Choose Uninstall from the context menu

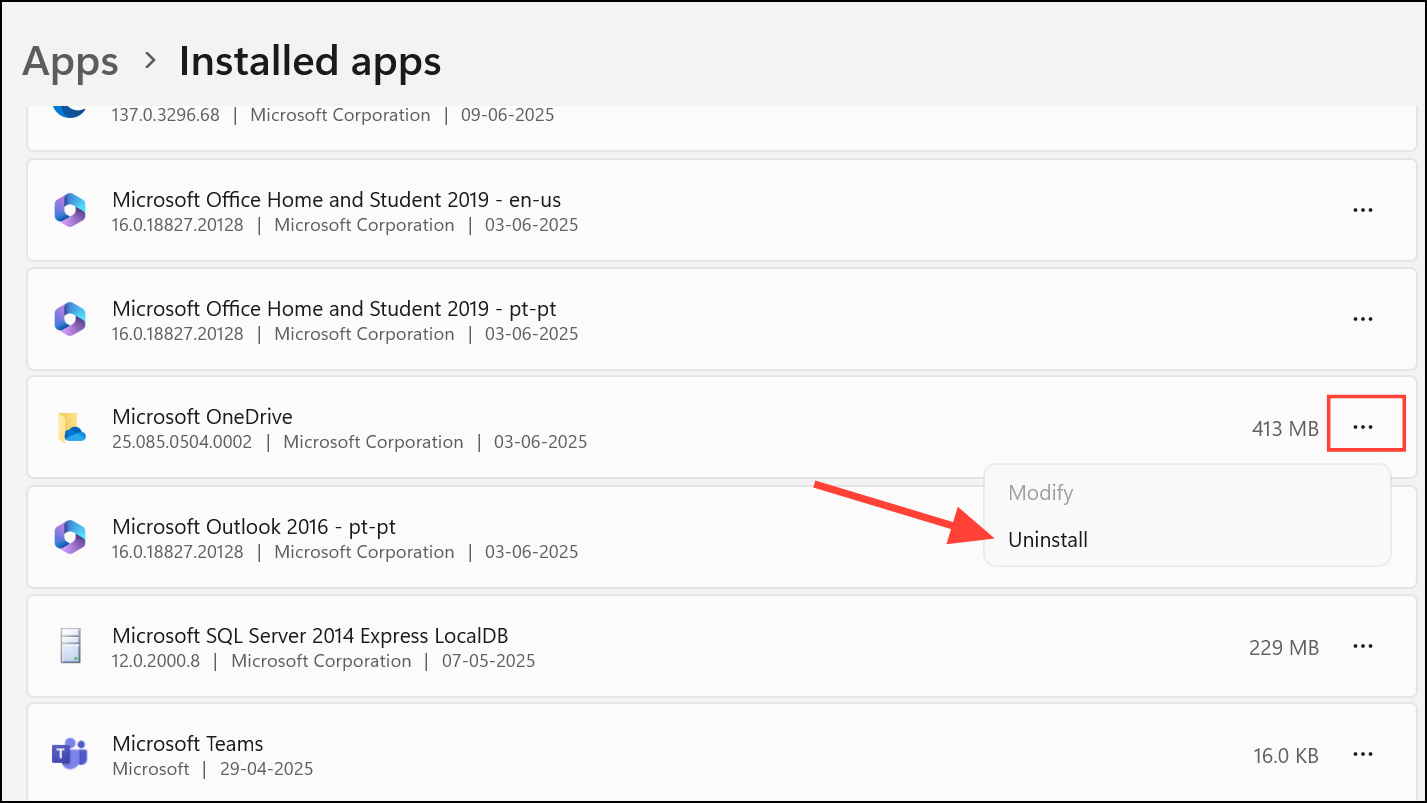click(x=1048, y=540)
